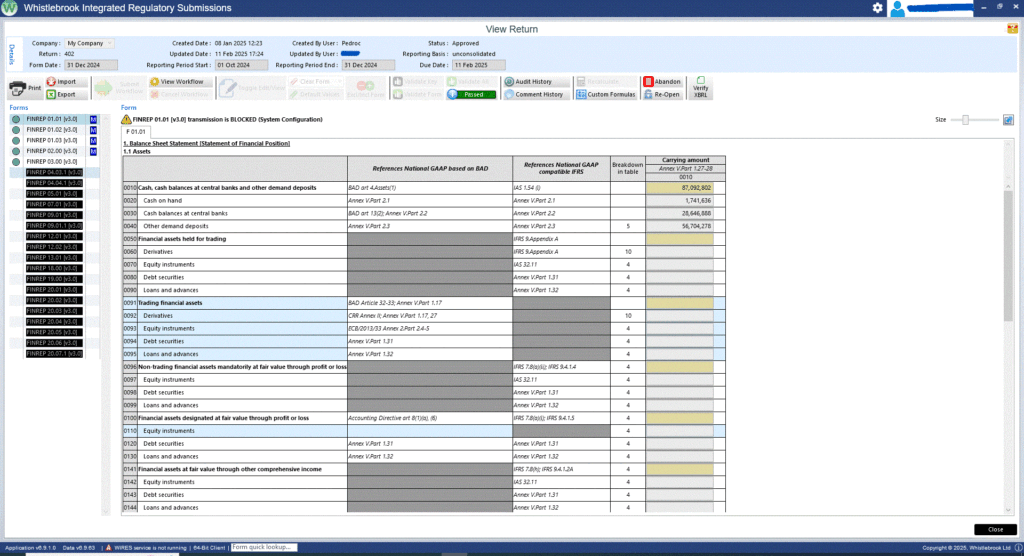Screen dimensions: 1024x556
Task: Click the Export to Excel button
Action: [x=66, y=94]
